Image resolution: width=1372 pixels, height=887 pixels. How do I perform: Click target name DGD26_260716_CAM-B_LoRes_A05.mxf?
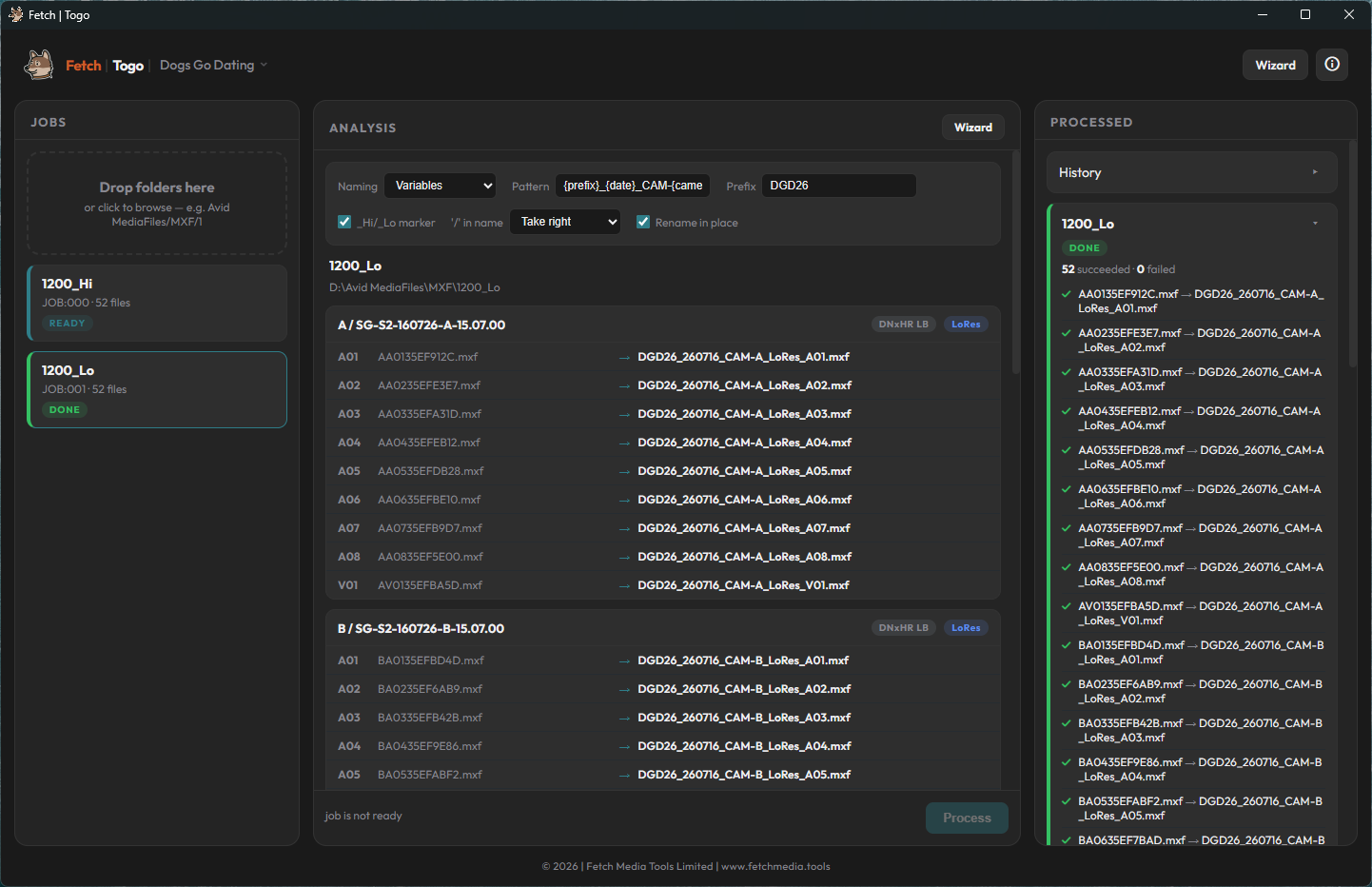pyautogui.click(x=744, y=775)
